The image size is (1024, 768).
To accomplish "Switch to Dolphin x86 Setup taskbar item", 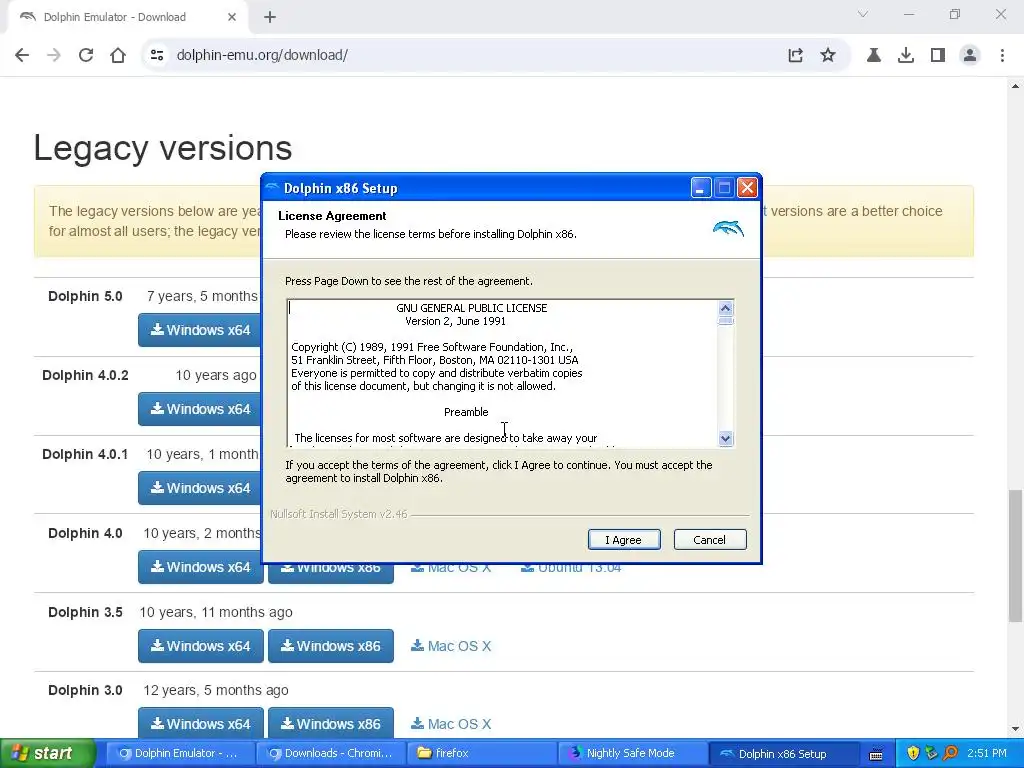I will pos(784,754).
